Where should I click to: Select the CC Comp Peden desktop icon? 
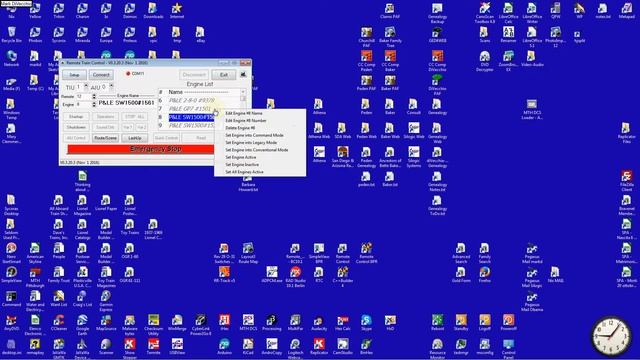366,61
